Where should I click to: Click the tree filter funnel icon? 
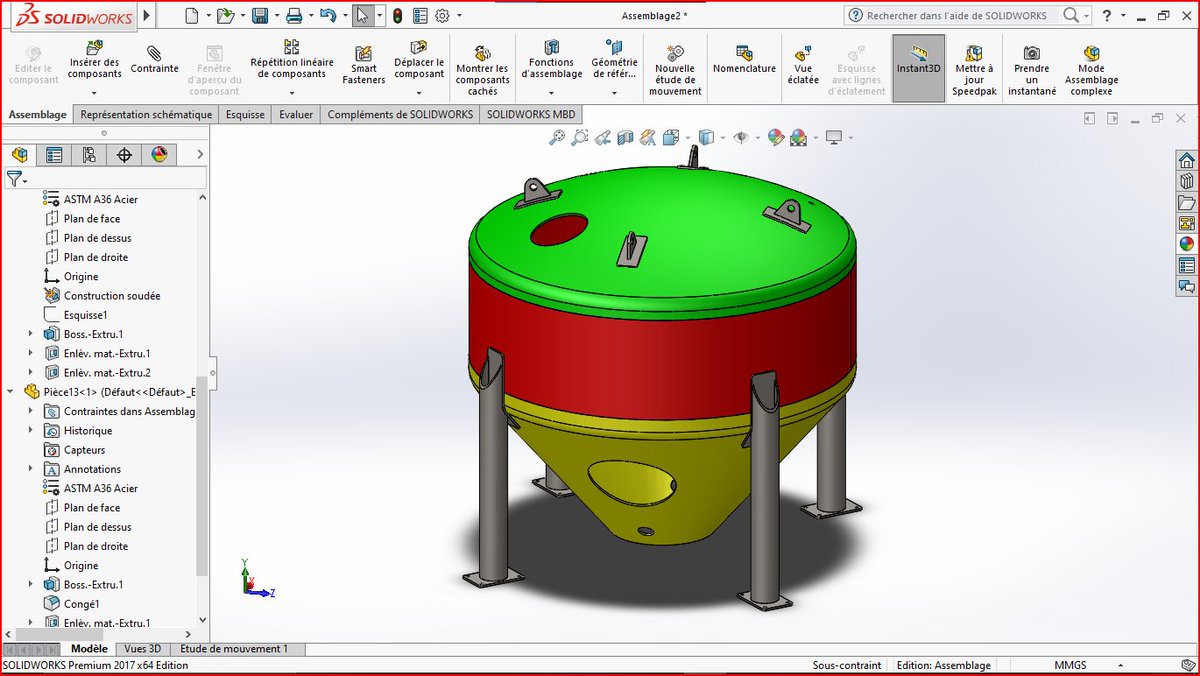tap(14, 179)
